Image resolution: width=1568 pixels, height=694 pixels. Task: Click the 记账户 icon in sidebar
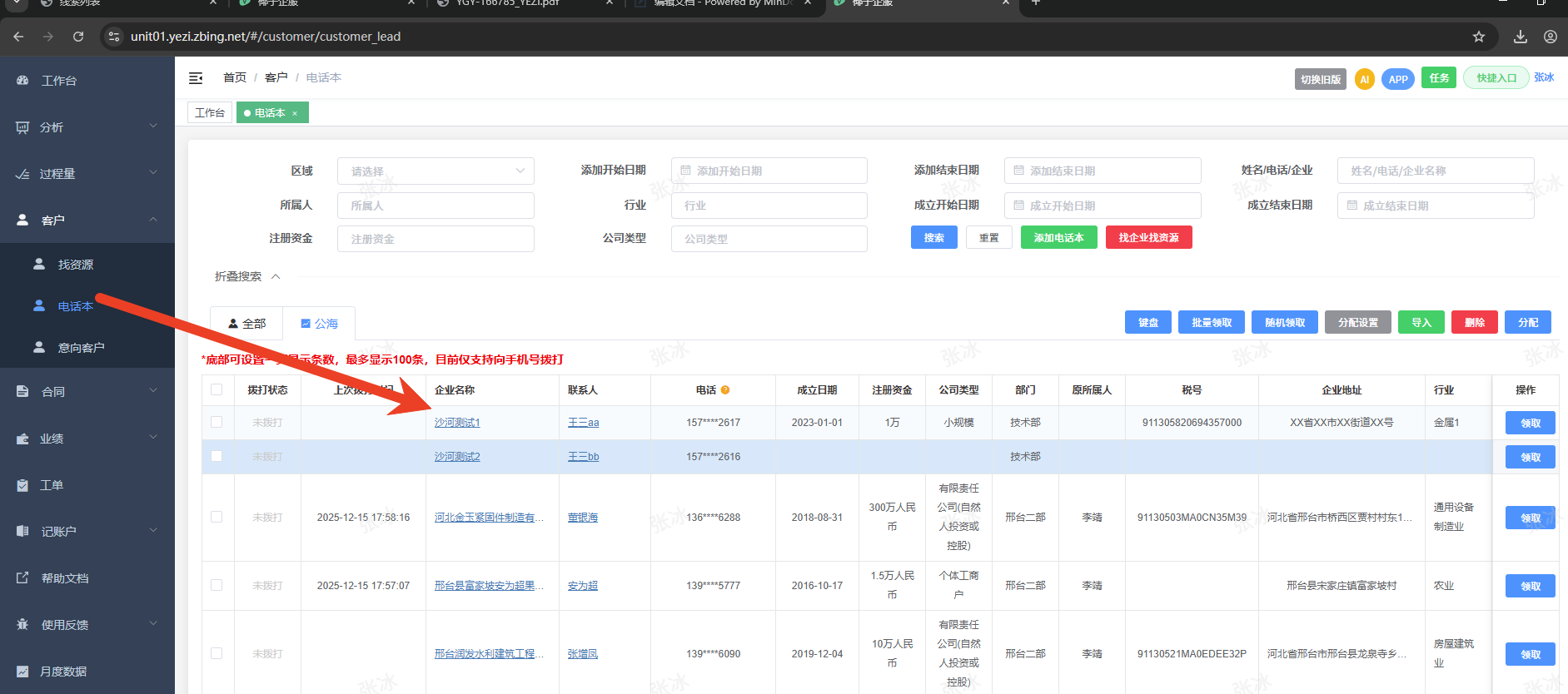coord(22,531)
